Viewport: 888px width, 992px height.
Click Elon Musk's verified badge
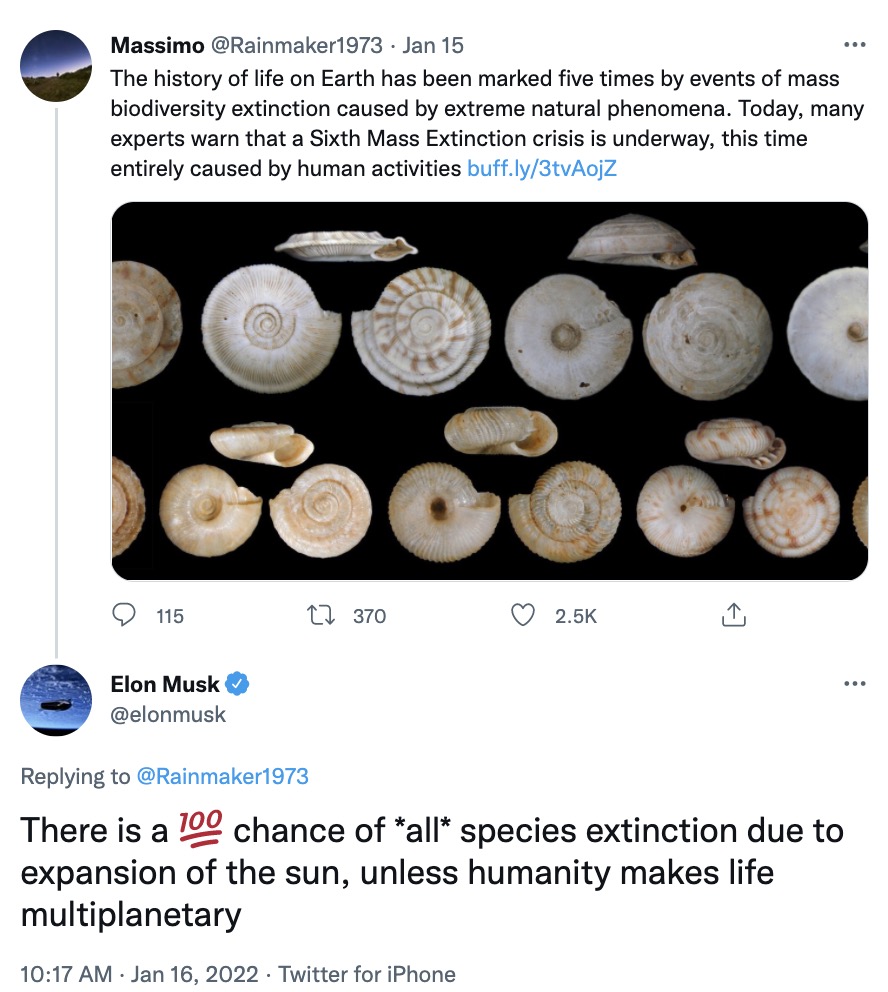tap(237, 684)
